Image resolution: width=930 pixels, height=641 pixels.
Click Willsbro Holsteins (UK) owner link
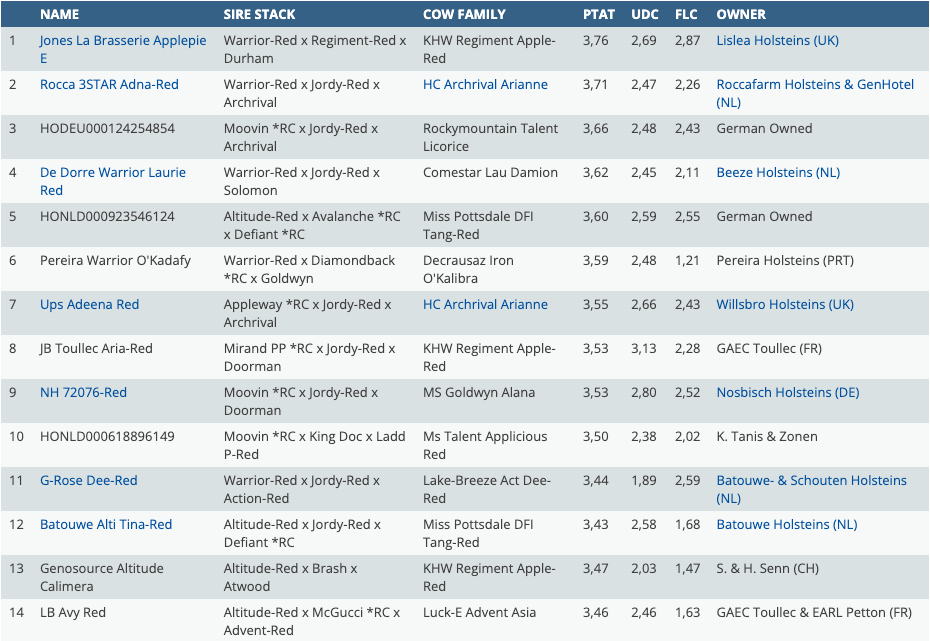[785, 305]
